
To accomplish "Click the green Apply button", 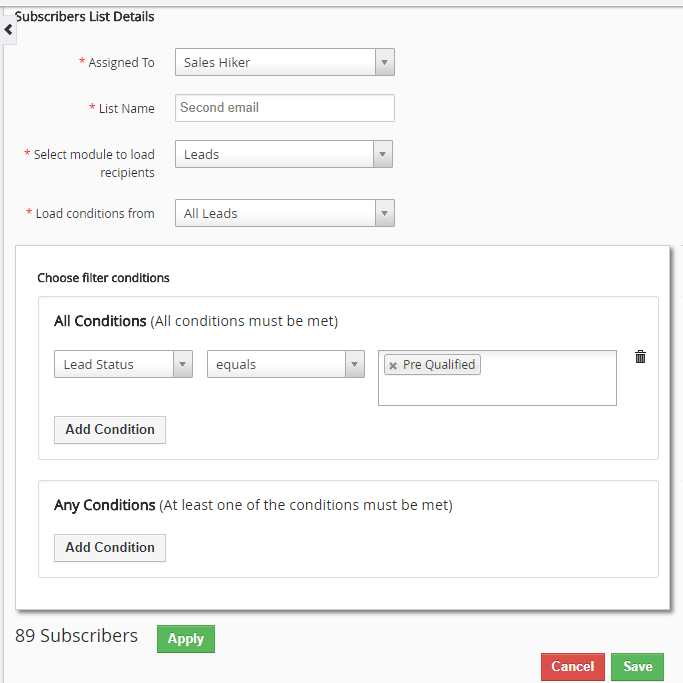I will (186, 639).
